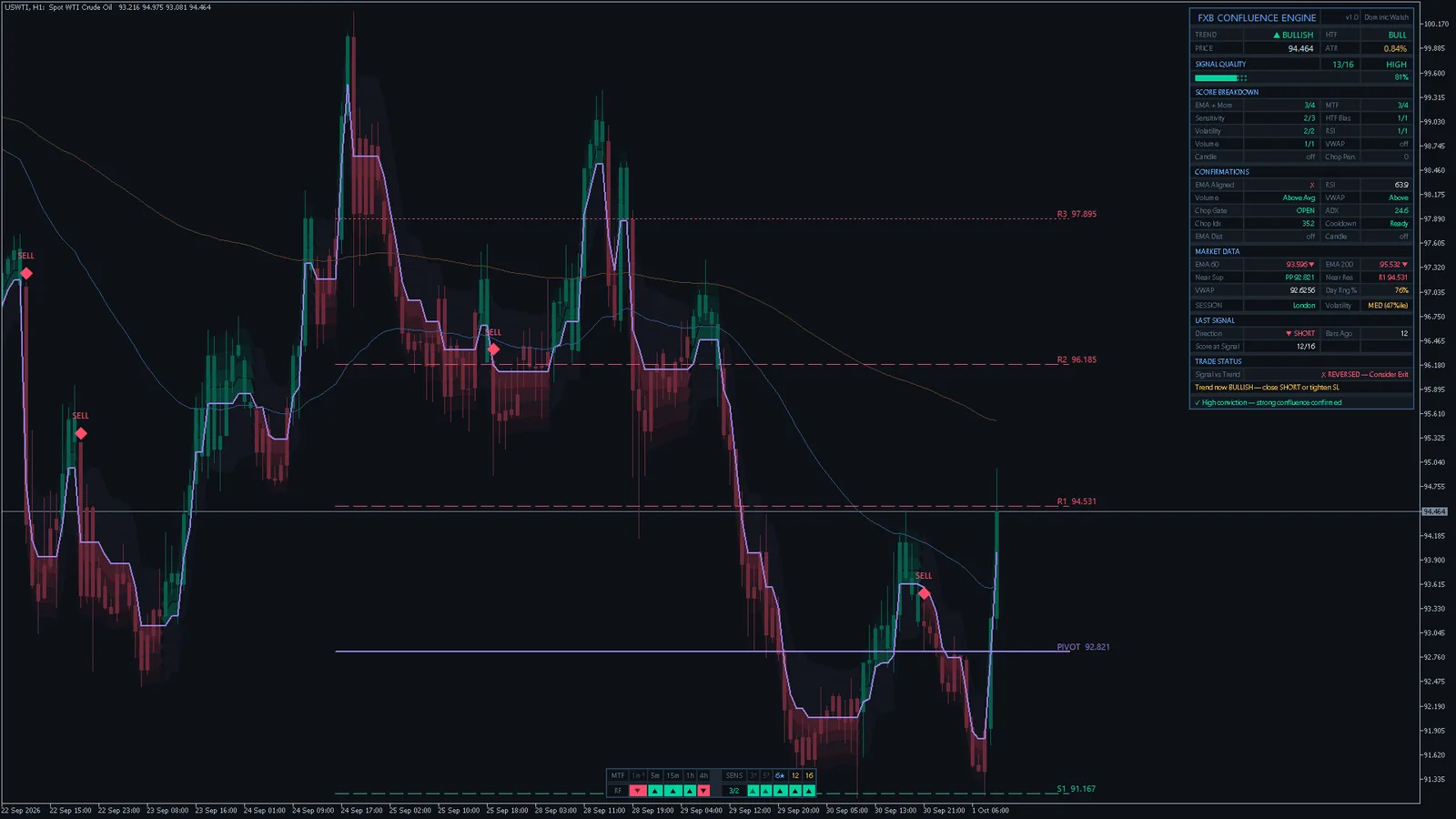Click the SESSION London value
The image size is (1456, 819).
[x=1304, y=306]
